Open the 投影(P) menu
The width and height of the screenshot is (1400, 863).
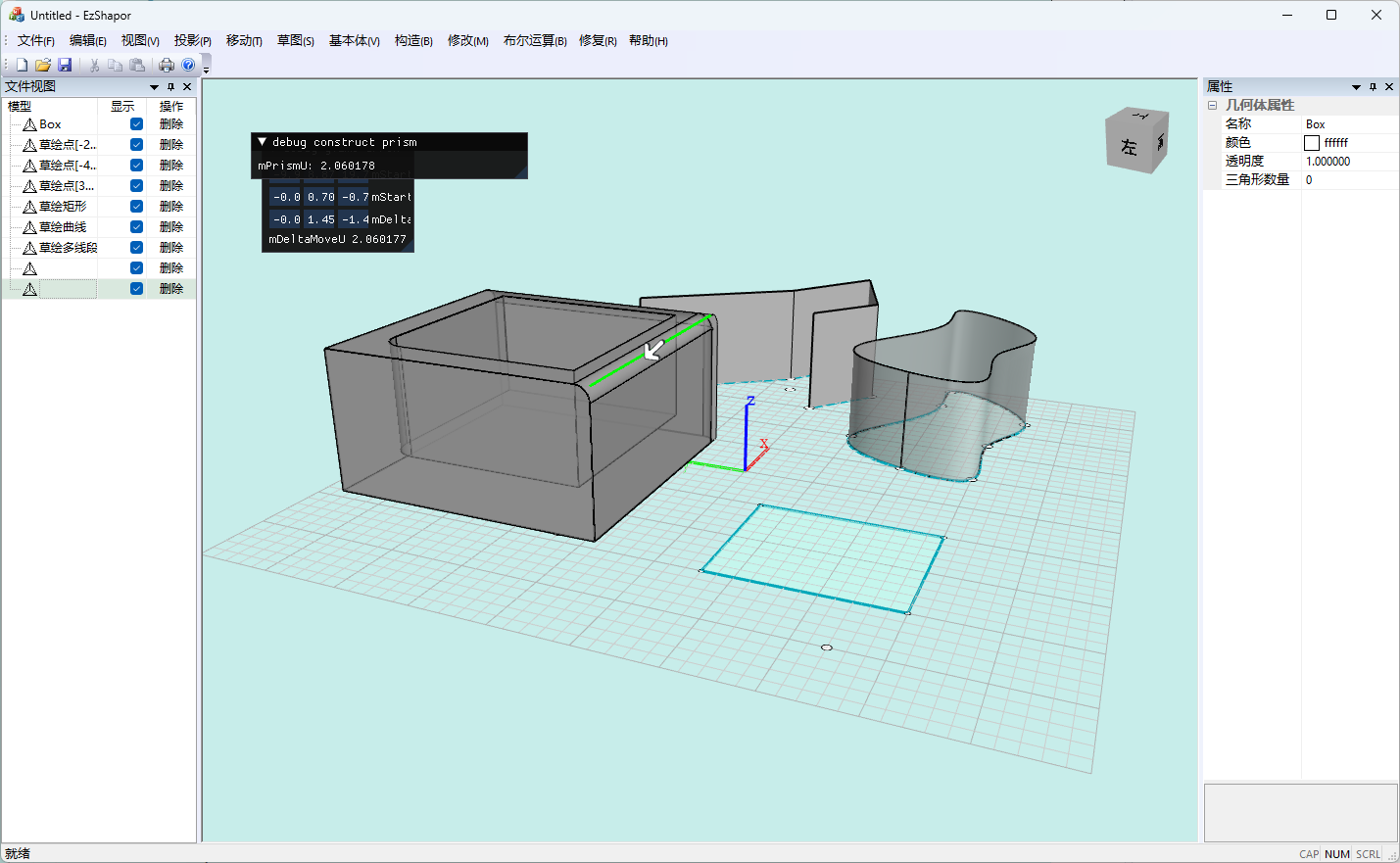click(x=192, y=40)
